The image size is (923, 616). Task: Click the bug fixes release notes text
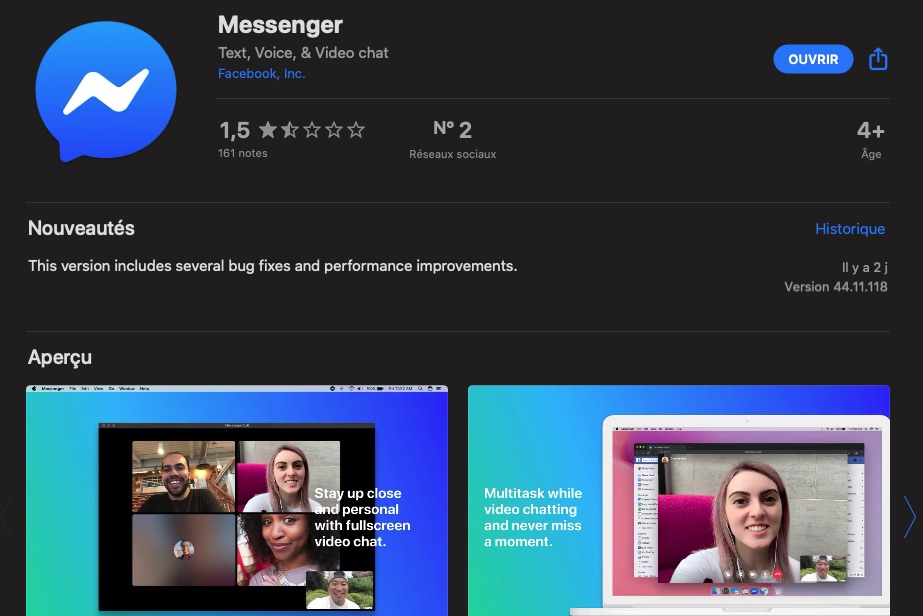(x=273, y=266)
